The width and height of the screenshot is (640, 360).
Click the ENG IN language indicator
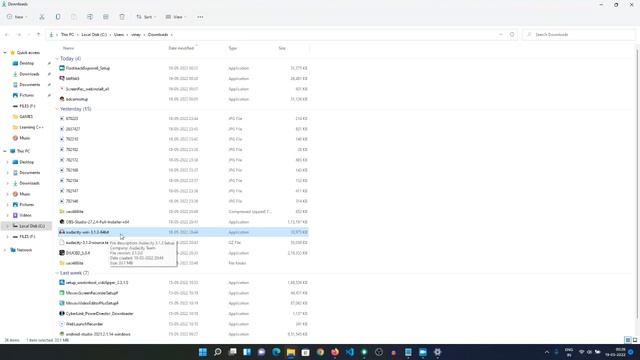(569, 352)
